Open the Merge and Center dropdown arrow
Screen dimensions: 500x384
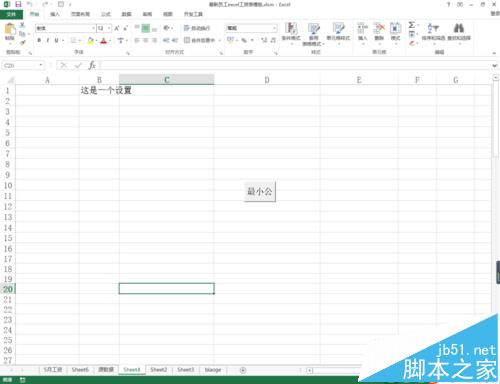coord(220,40)
